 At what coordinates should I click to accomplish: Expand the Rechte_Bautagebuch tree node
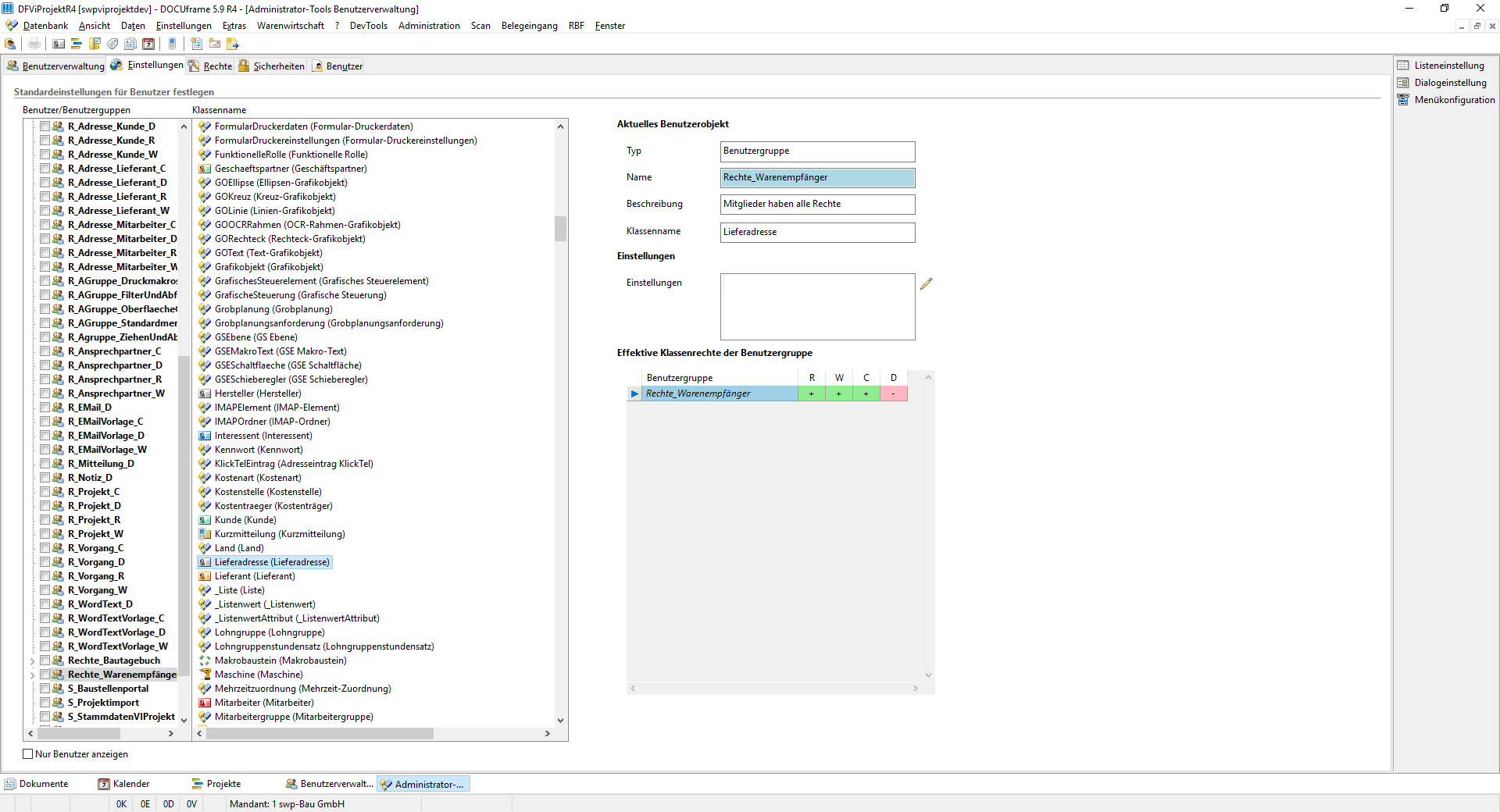coord(32,661)
